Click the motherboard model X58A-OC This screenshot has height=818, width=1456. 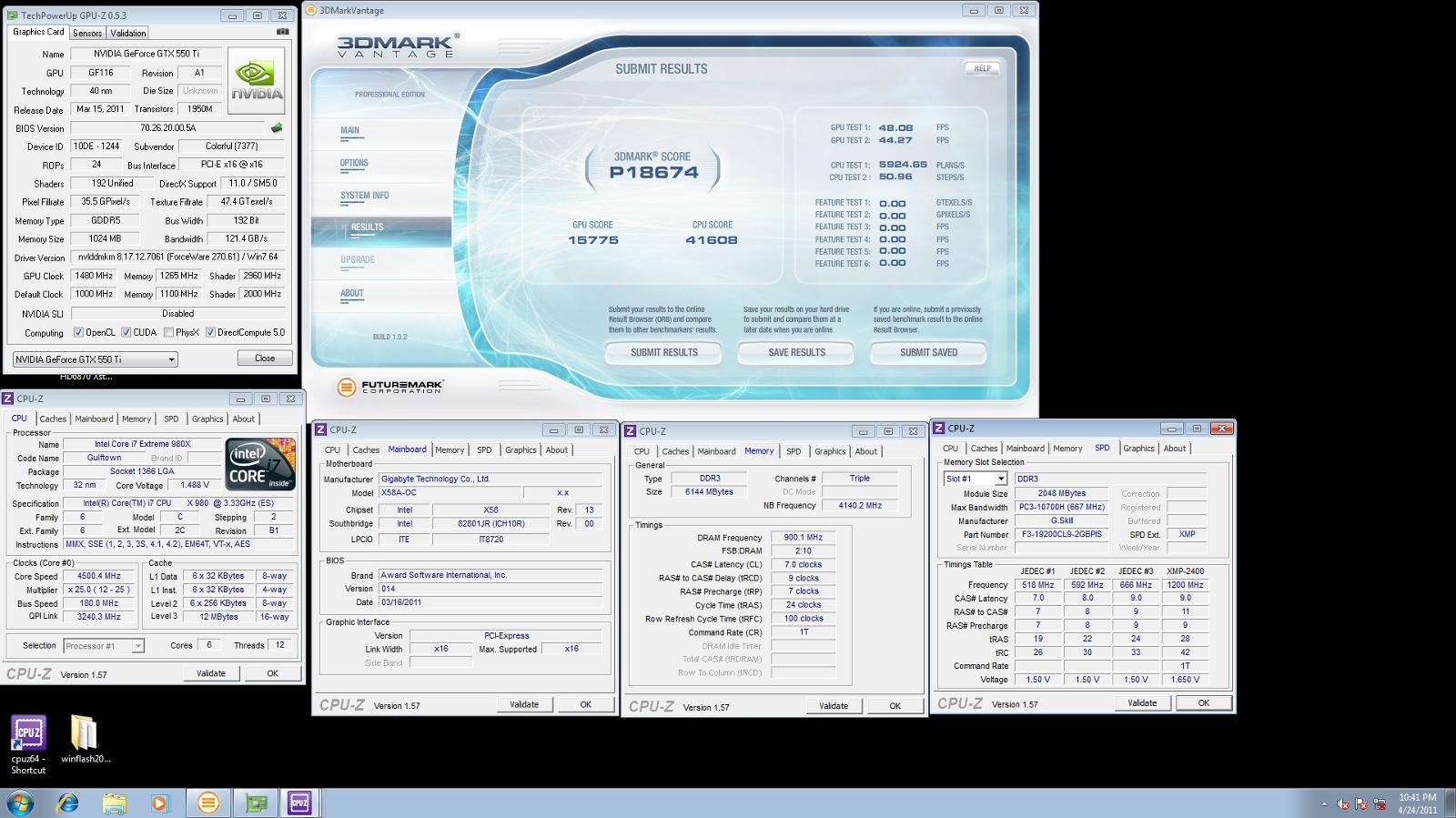450,492
